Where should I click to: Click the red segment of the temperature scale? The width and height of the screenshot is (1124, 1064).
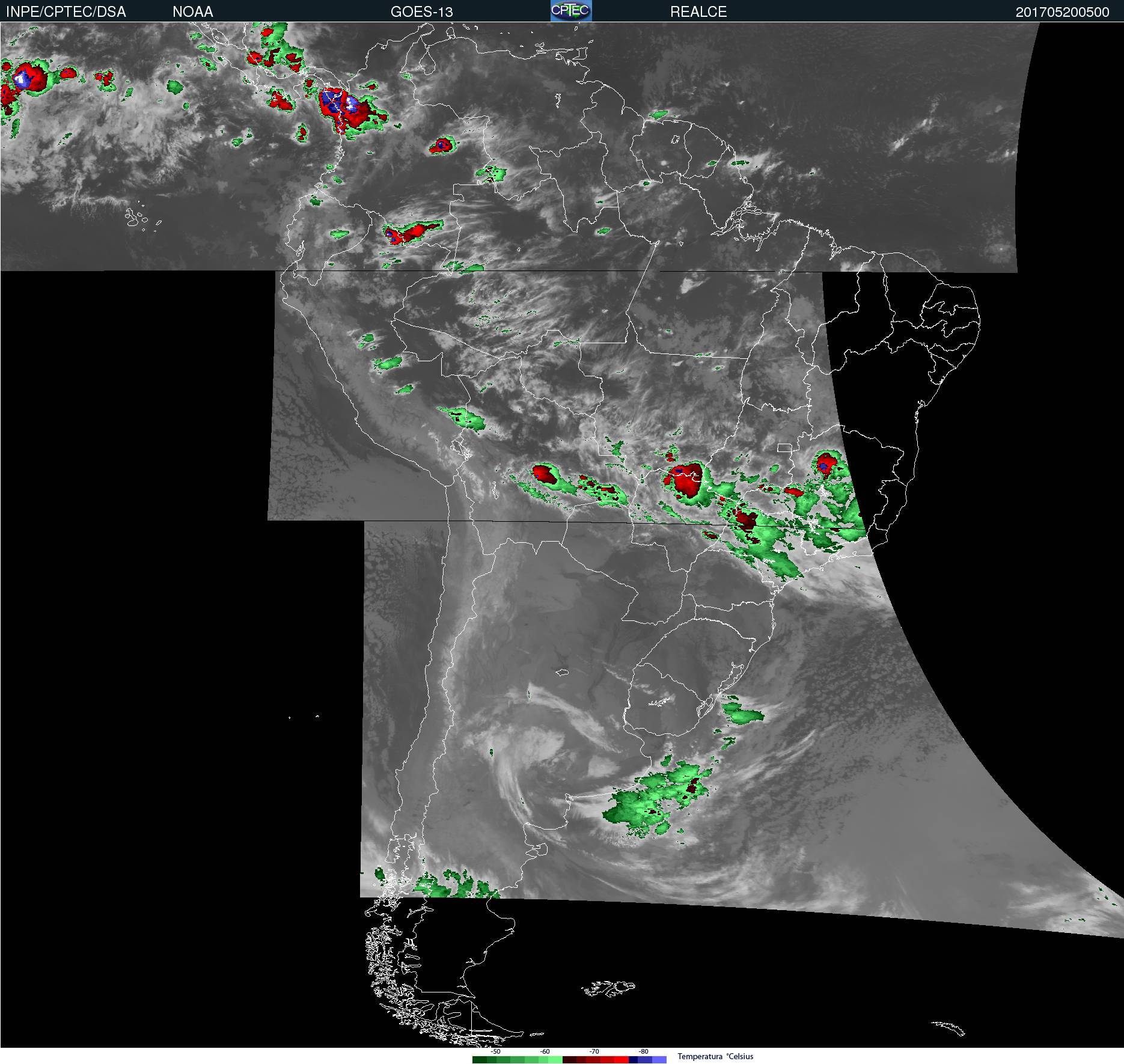[596, 1060]
